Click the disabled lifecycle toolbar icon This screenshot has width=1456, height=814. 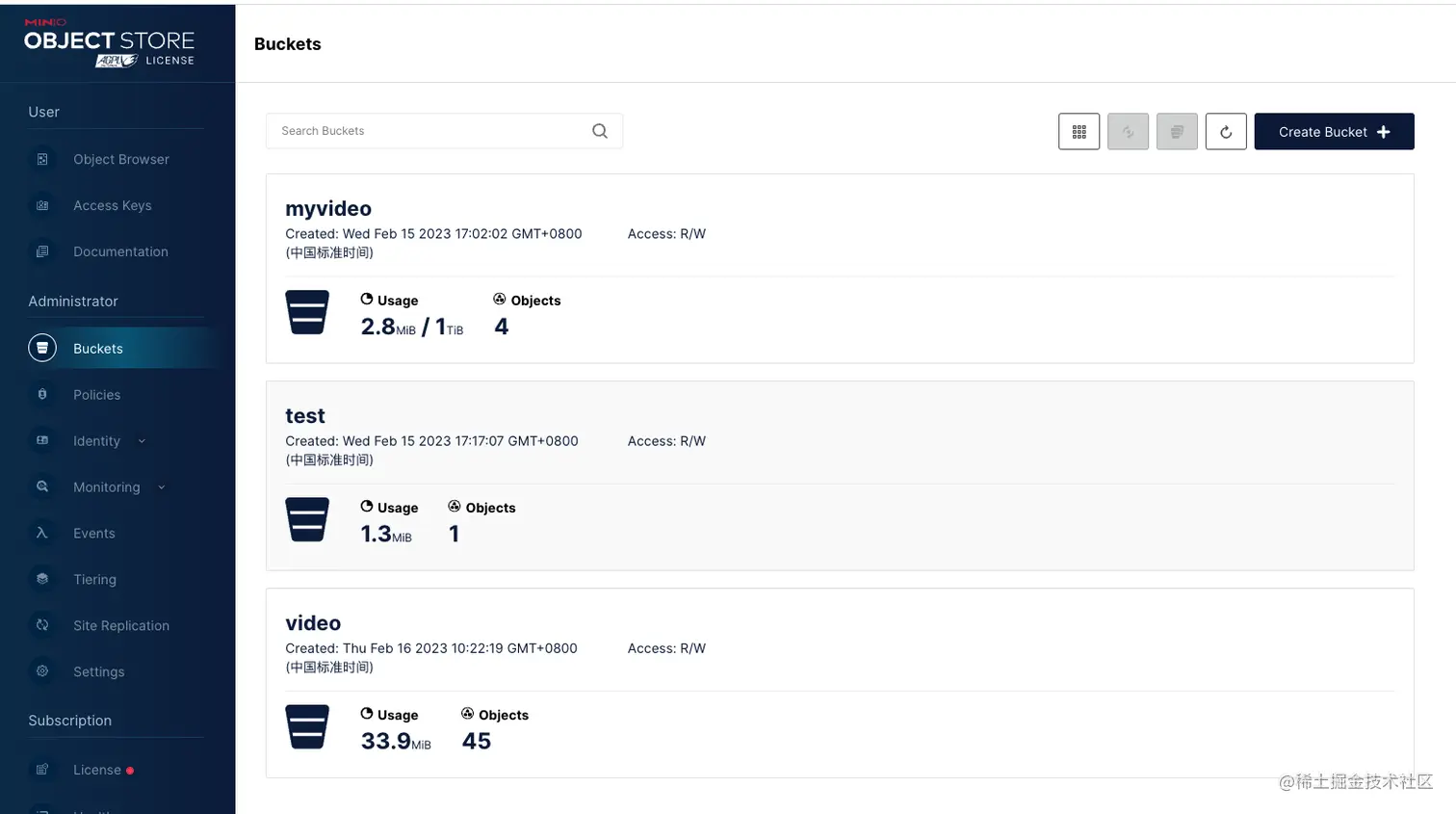(1177, 132)
